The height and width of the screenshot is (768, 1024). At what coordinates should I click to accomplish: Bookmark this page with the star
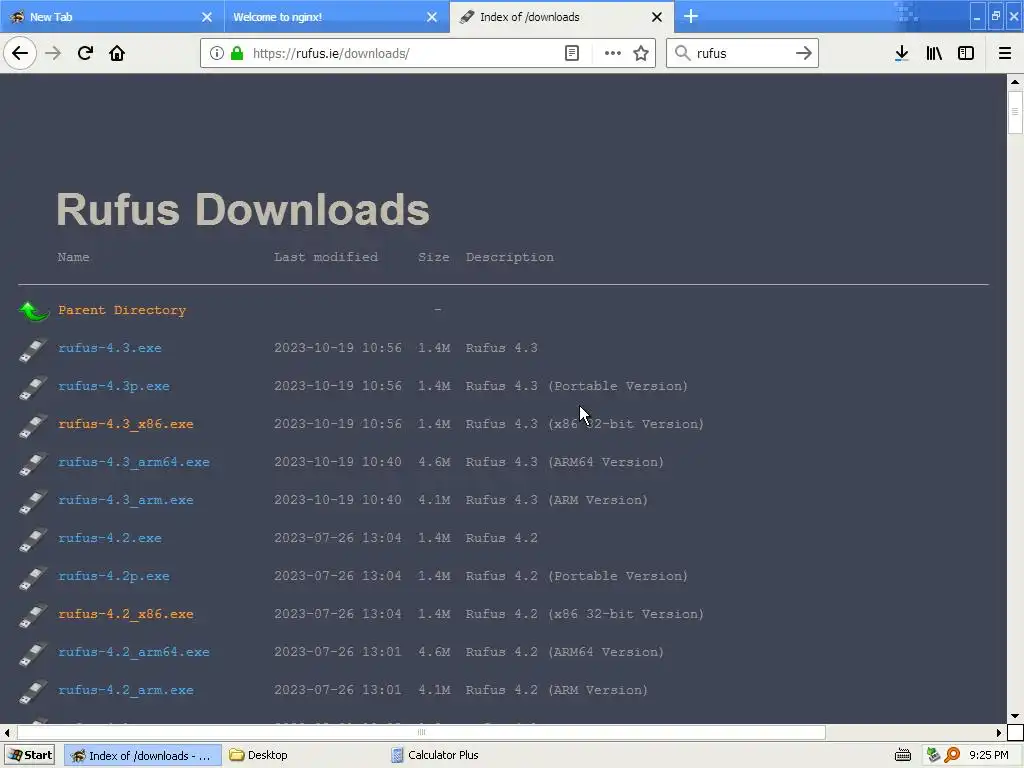[x=641, y=53]
